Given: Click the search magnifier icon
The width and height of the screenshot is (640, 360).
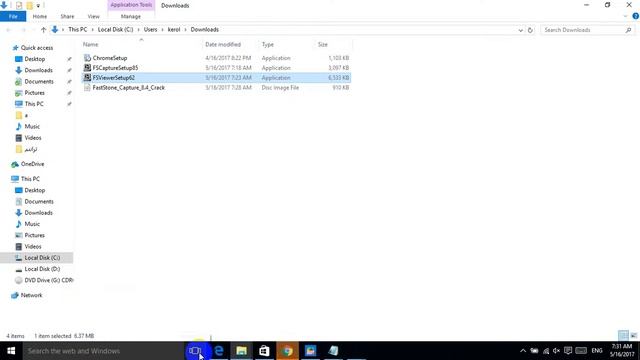Looking at the screenshot, I should [629, 30].
